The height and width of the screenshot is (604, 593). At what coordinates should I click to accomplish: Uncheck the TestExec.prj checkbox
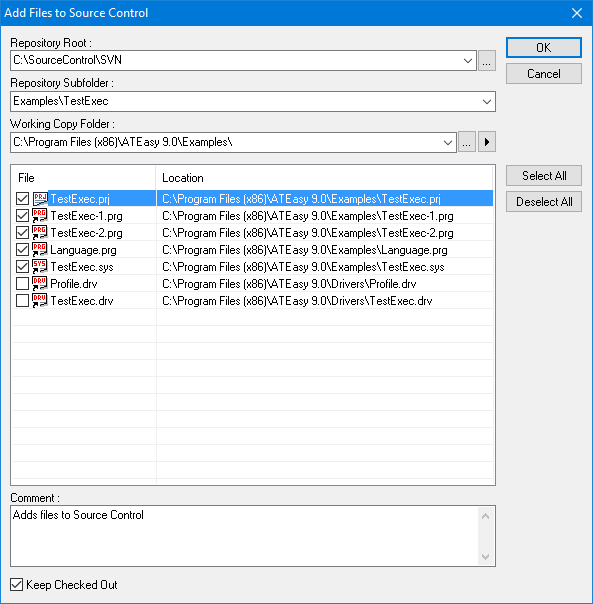click(22, 199)
